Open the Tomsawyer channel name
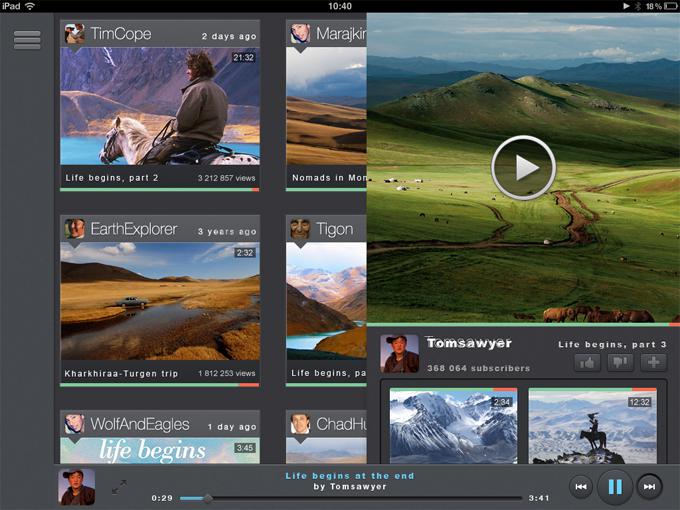This screenshot has width=680, height=510. [469, 343]
